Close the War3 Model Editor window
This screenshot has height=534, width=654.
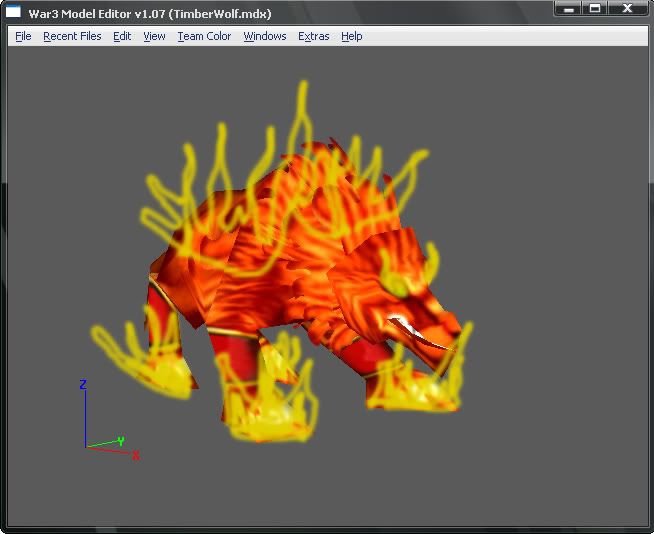(628, 8)
